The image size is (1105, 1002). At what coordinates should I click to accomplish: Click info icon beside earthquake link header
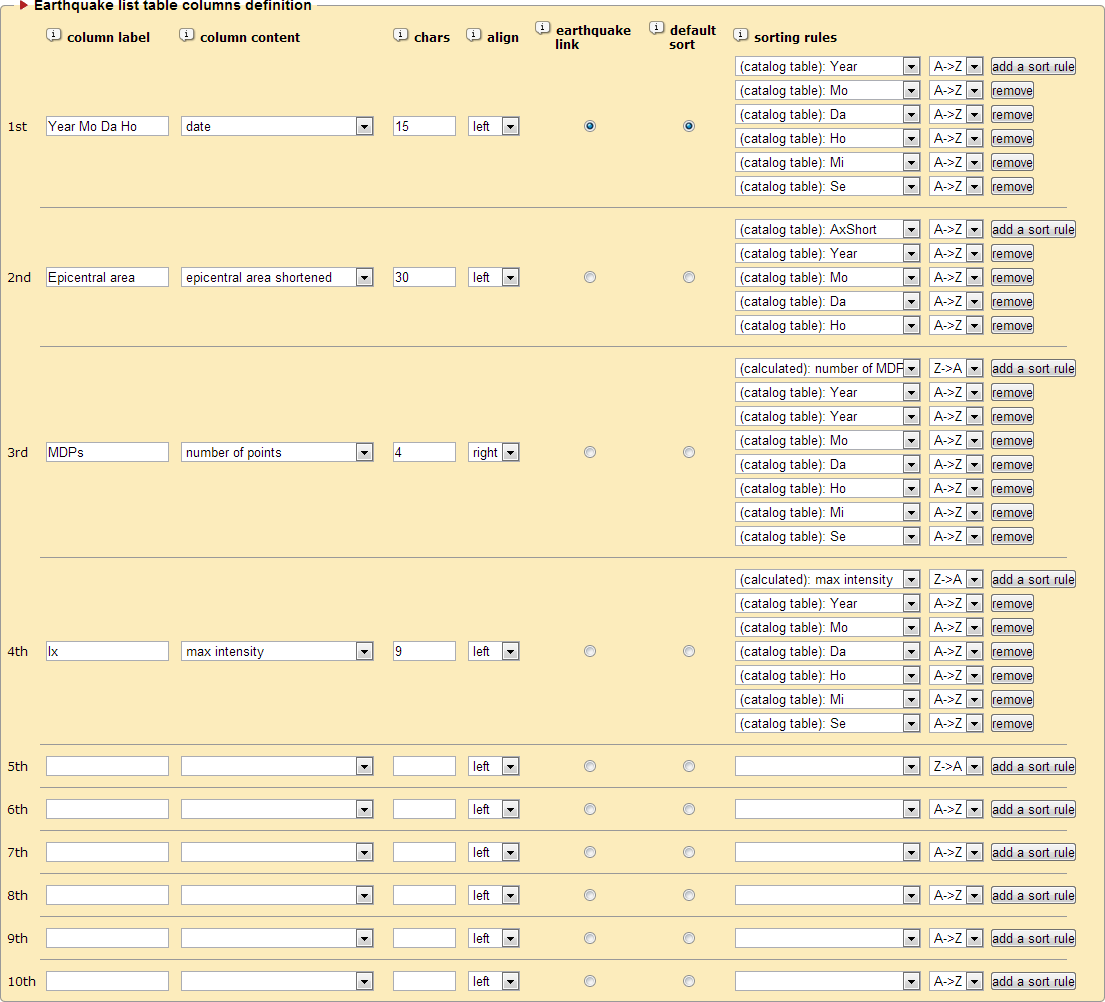point(542,27)
